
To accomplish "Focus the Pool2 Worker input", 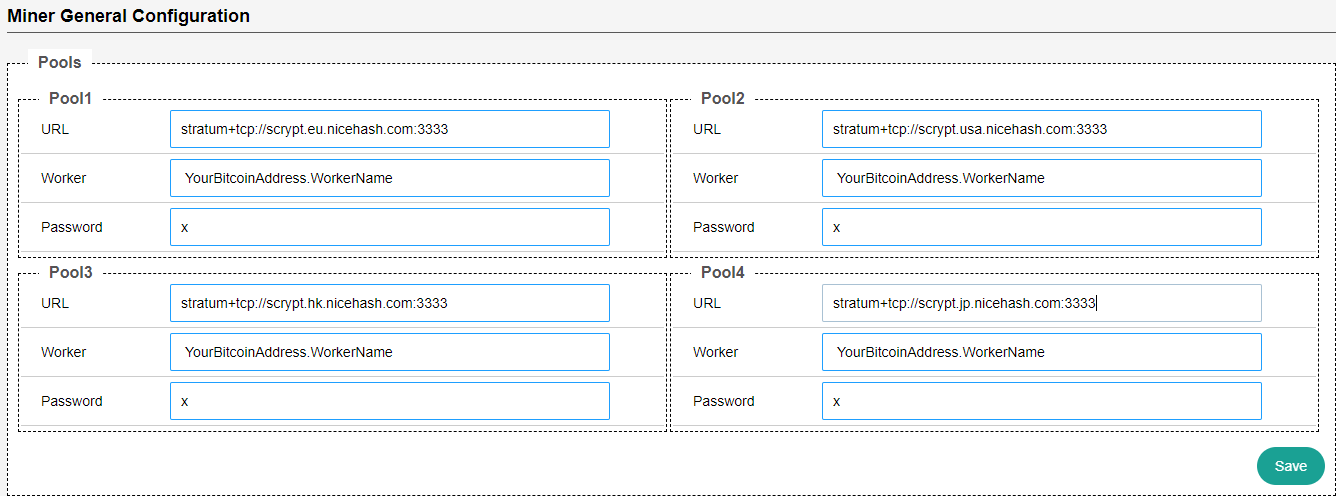I will (1041, 178).
